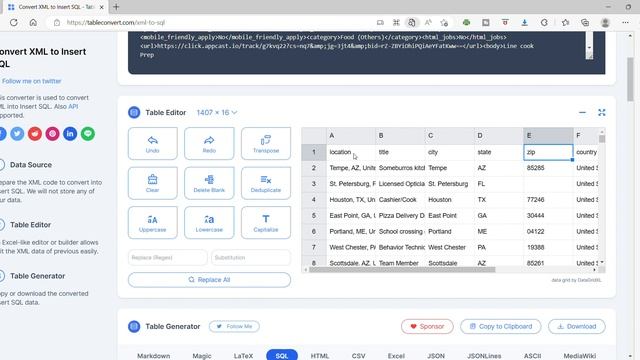This screenshot has width=640, height=360.
Task: Close the Convert XML to Insert SQL tab
Action: tap(102, 7)
